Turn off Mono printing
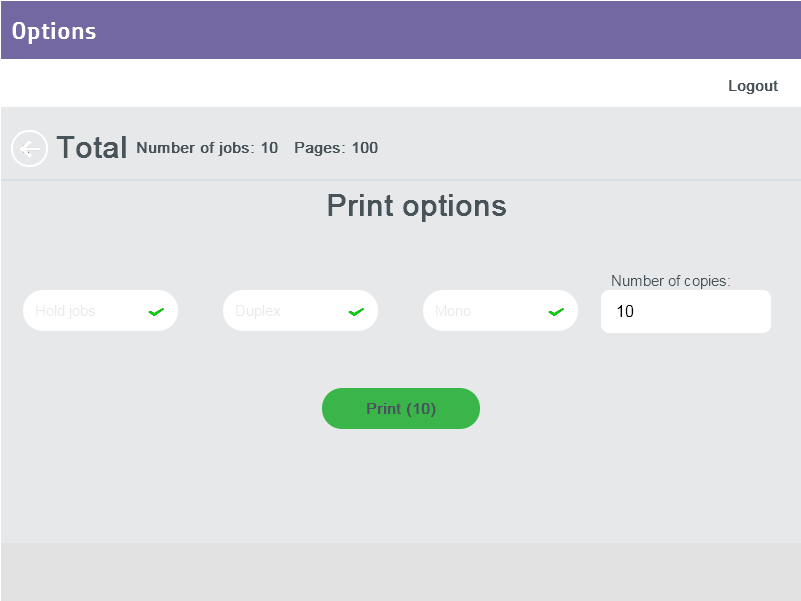801x601 pixels. coord(500,311)
